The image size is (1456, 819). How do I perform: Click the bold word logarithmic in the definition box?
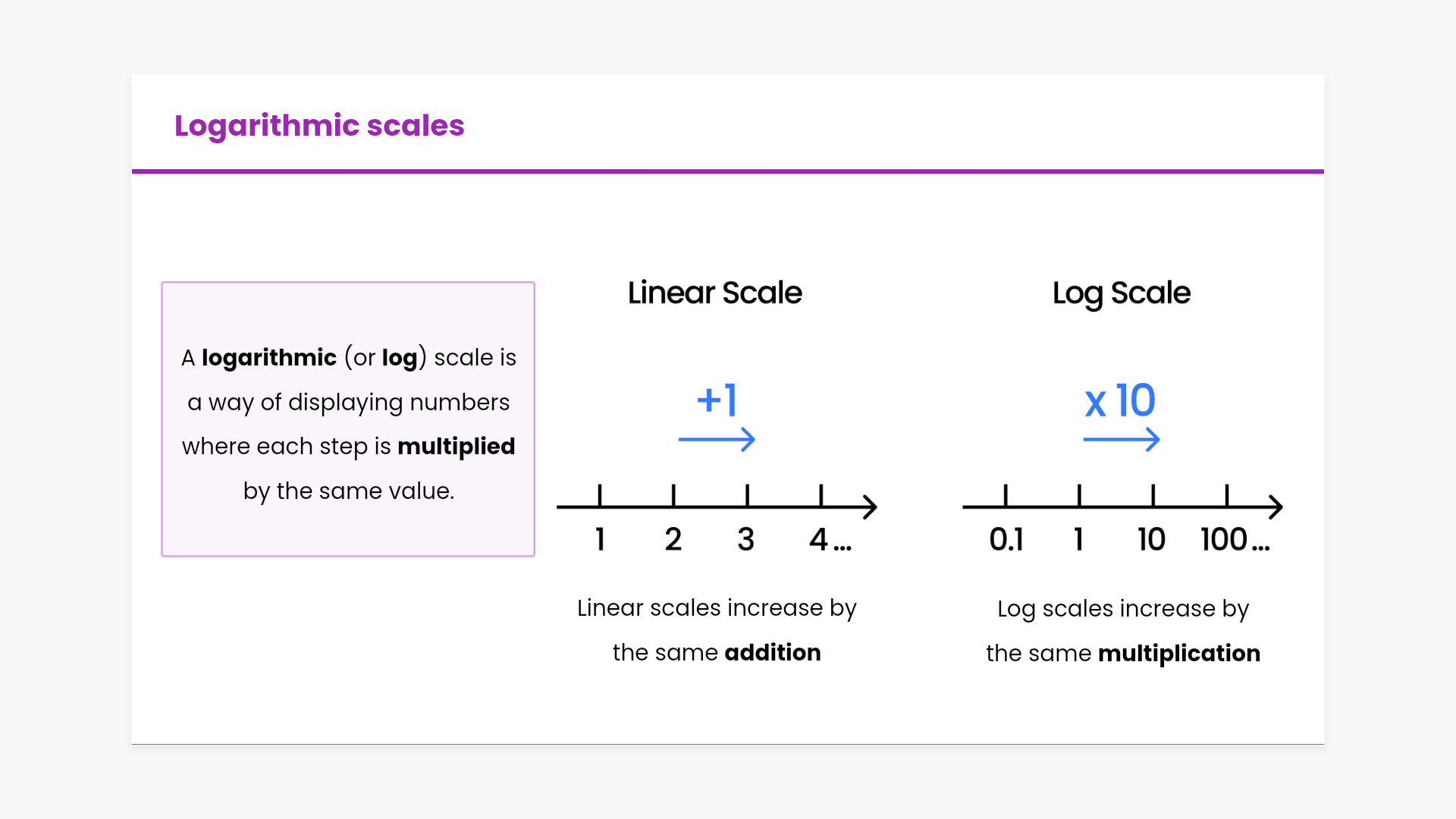click(268, 358)
